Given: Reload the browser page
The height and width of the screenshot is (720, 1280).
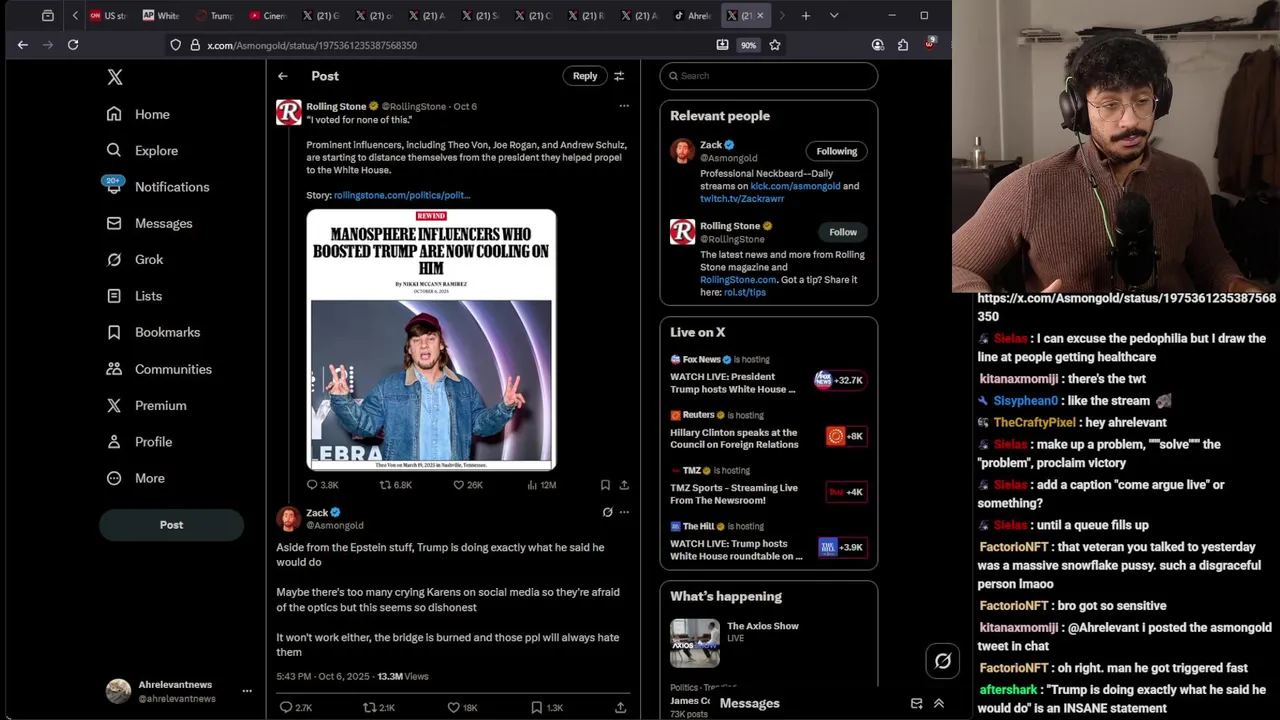Looking at the screenshot, I should click(73, 45).
